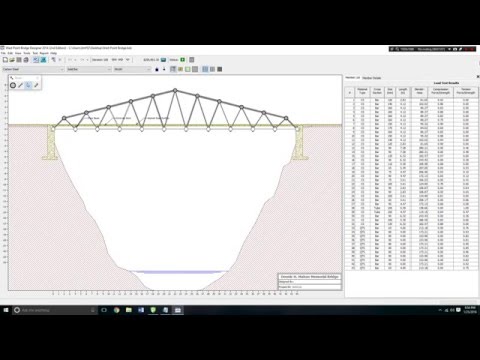Open the Solid Bar cross-section dropdown

(x=89, y=69)
